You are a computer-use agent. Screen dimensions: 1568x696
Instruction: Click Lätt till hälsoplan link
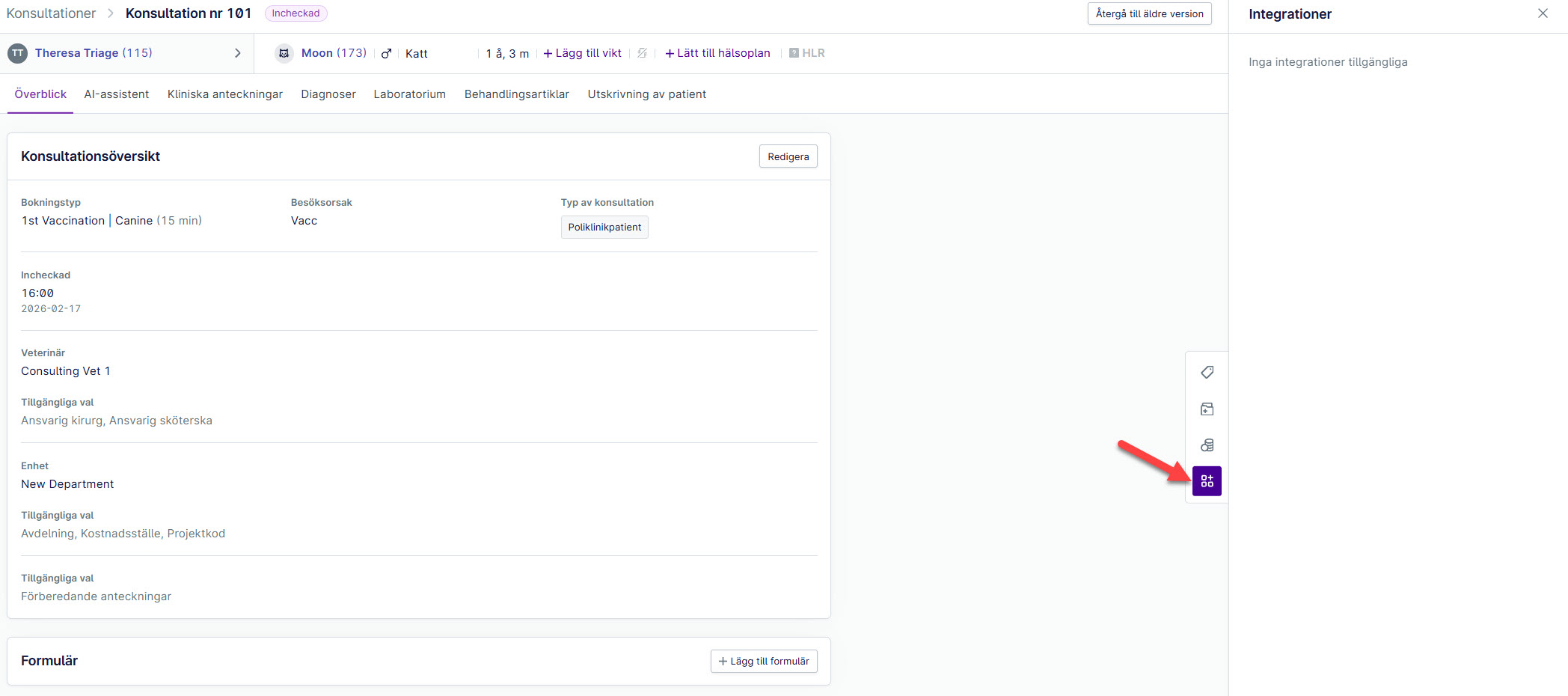[717, 53]
